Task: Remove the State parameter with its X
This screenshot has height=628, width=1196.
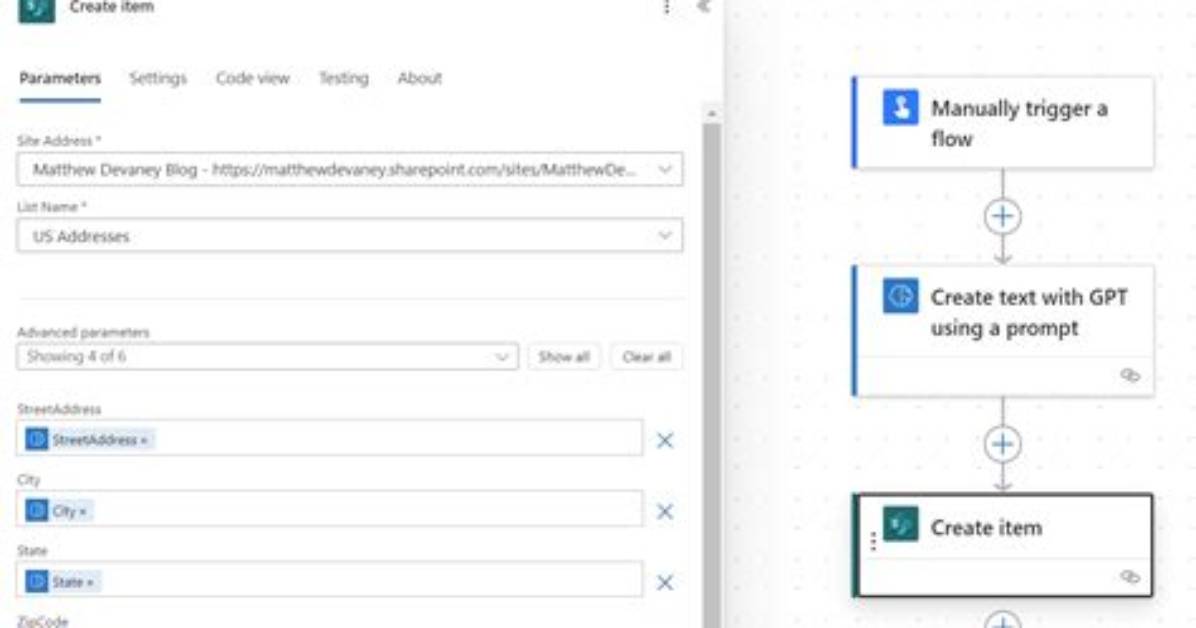Action: coord(665,583)
